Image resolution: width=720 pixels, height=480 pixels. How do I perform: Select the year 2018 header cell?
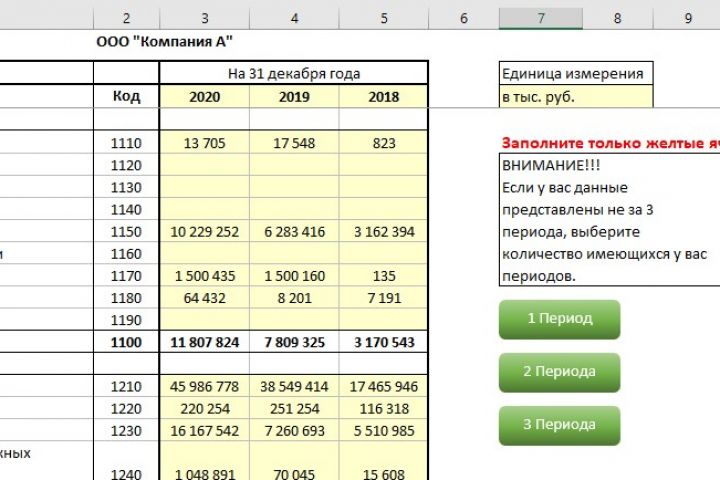coord(384,96)
